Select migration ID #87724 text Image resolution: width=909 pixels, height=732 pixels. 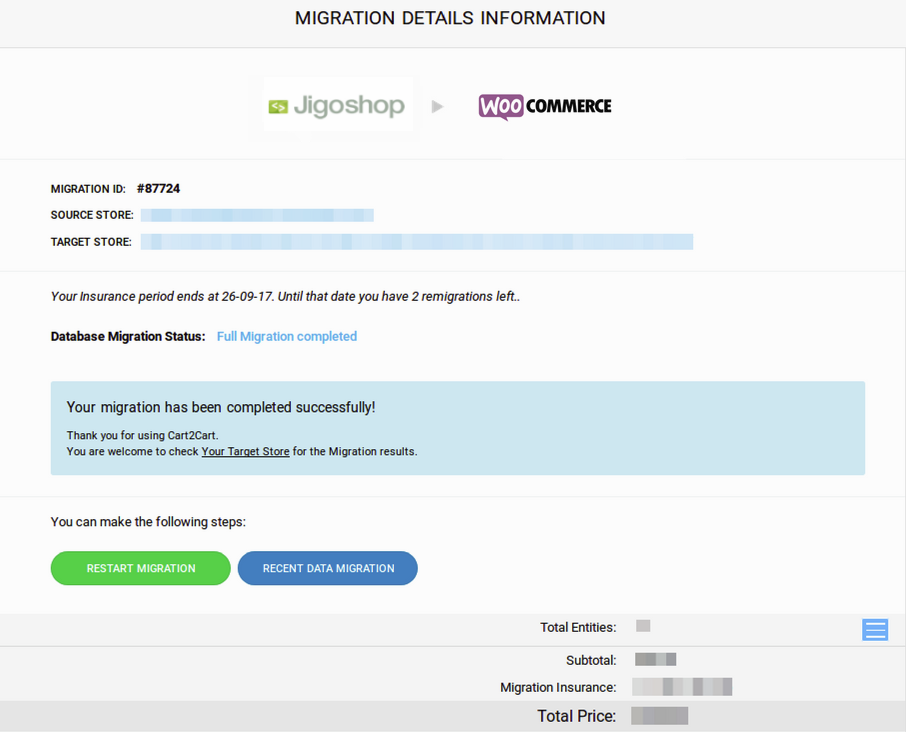[158, 188]
